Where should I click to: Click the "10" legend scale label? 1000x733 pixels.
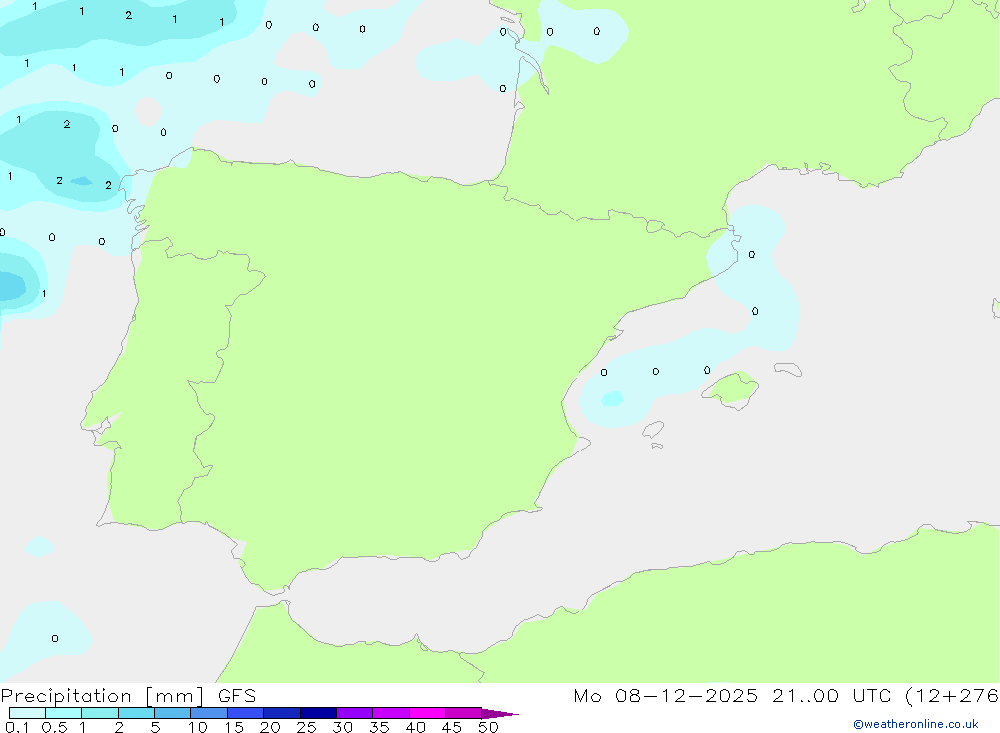[x=198, y=727]
